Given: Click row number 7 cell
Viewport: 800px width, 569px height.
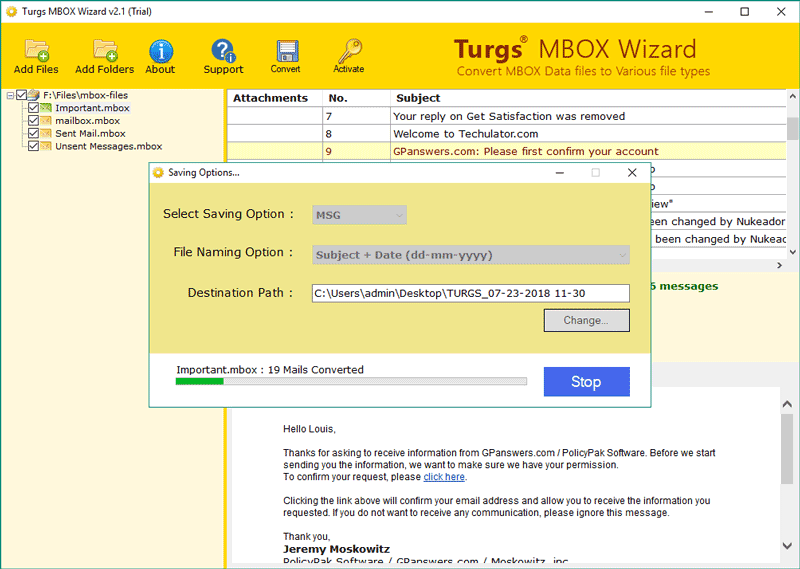Looking at the screenshot, I should pyautogui.click(x=356, y=116).
